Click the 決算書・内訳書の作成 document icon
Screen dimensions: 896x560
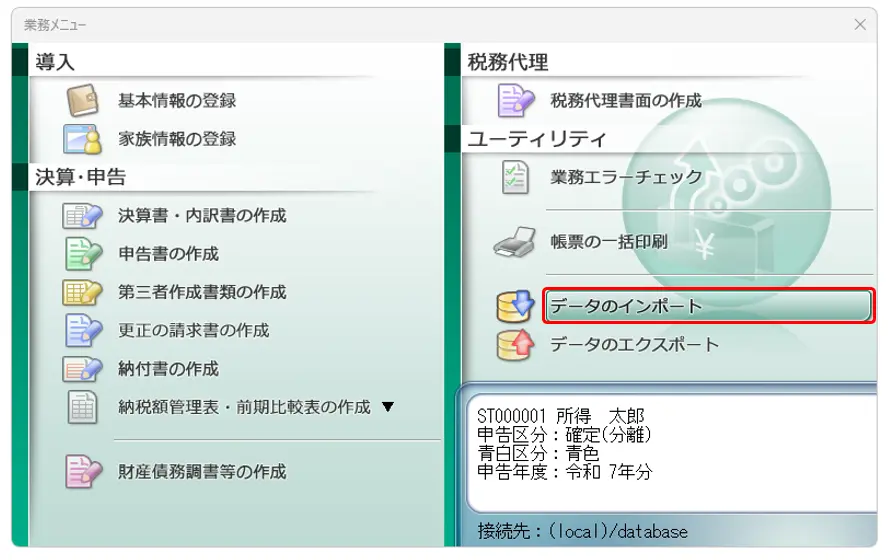[x=83, y=215]
